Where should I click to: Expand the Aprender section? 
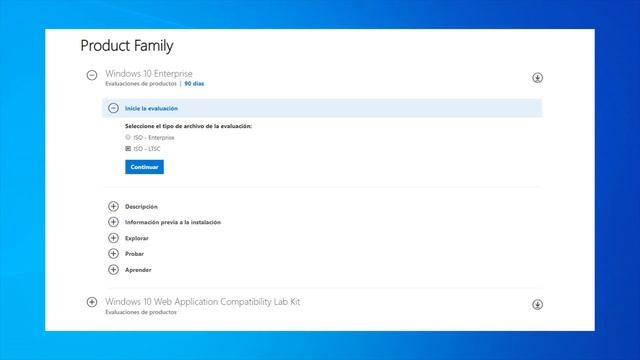tap(113, 269)
